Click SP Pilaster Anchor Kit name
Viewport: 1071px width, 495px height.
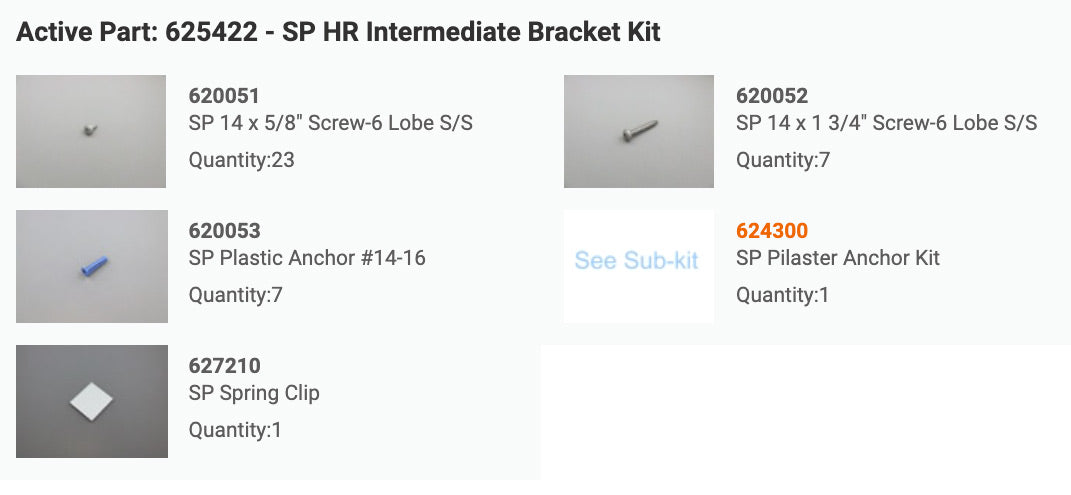pyautogui.click(x=838, y=258)
